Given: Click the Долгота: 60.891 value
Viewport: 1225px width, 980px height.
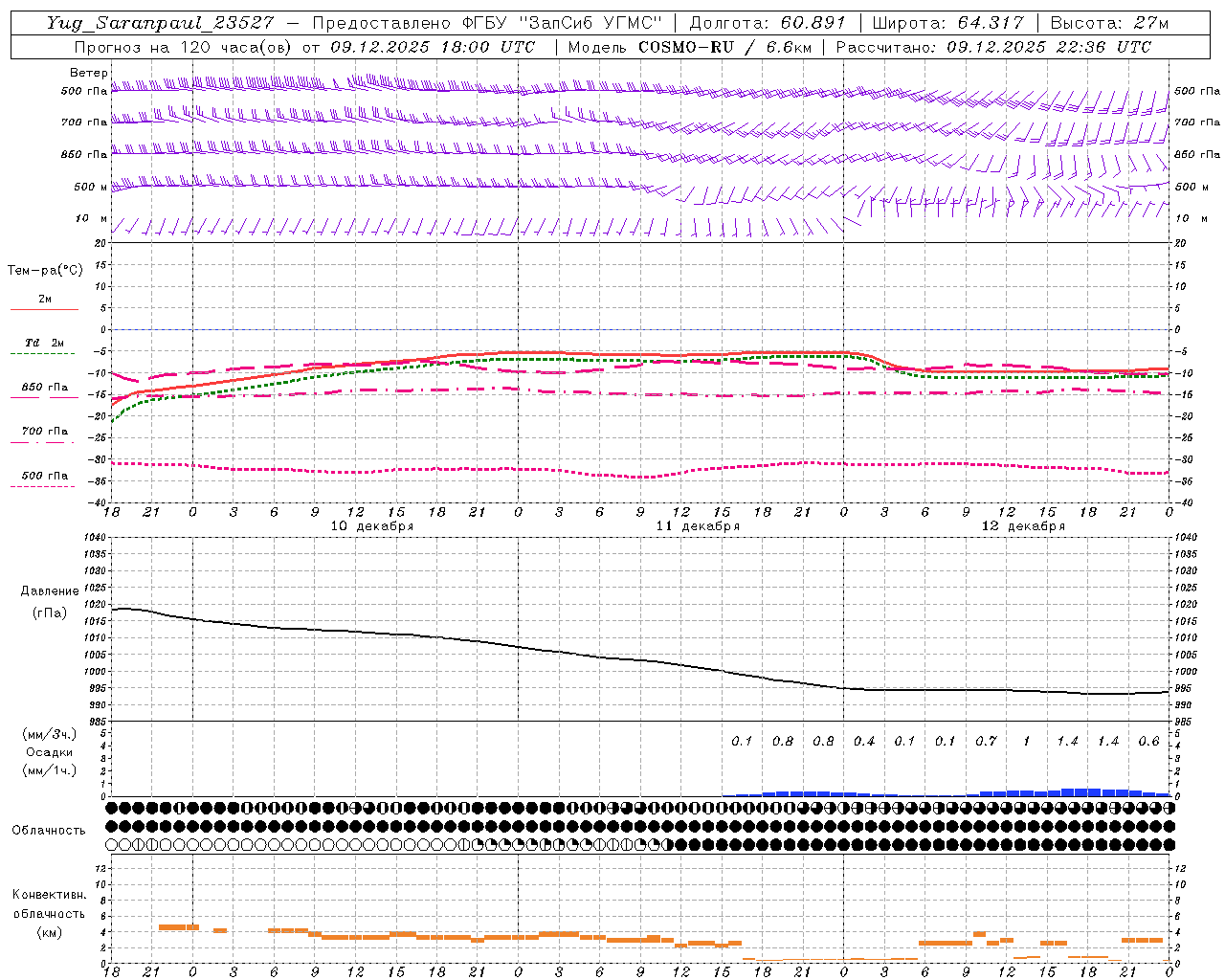Looking at the screenshot, I should point(768,23).
